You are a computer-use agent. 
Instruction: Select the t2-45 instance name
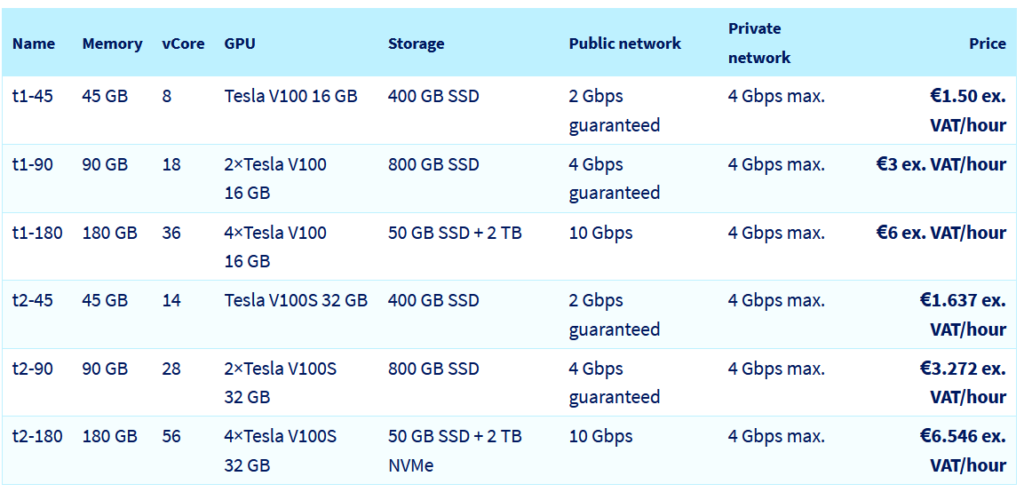[x=33, y=300]
